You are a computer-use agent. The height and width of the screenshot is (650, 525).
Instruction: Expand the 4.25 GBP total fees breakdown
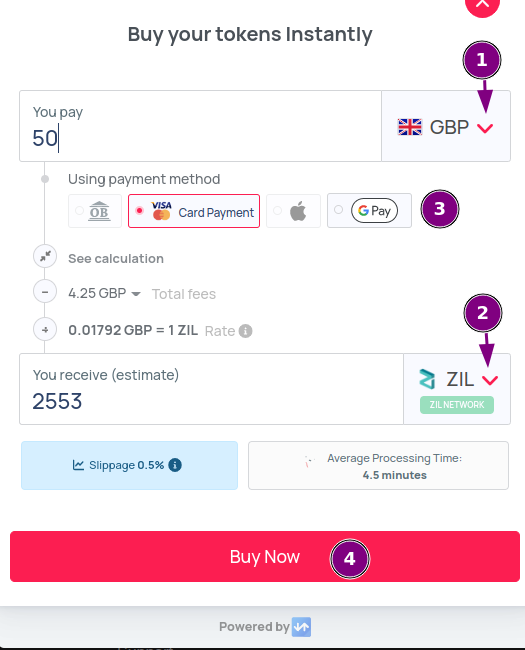click(105, 293)
